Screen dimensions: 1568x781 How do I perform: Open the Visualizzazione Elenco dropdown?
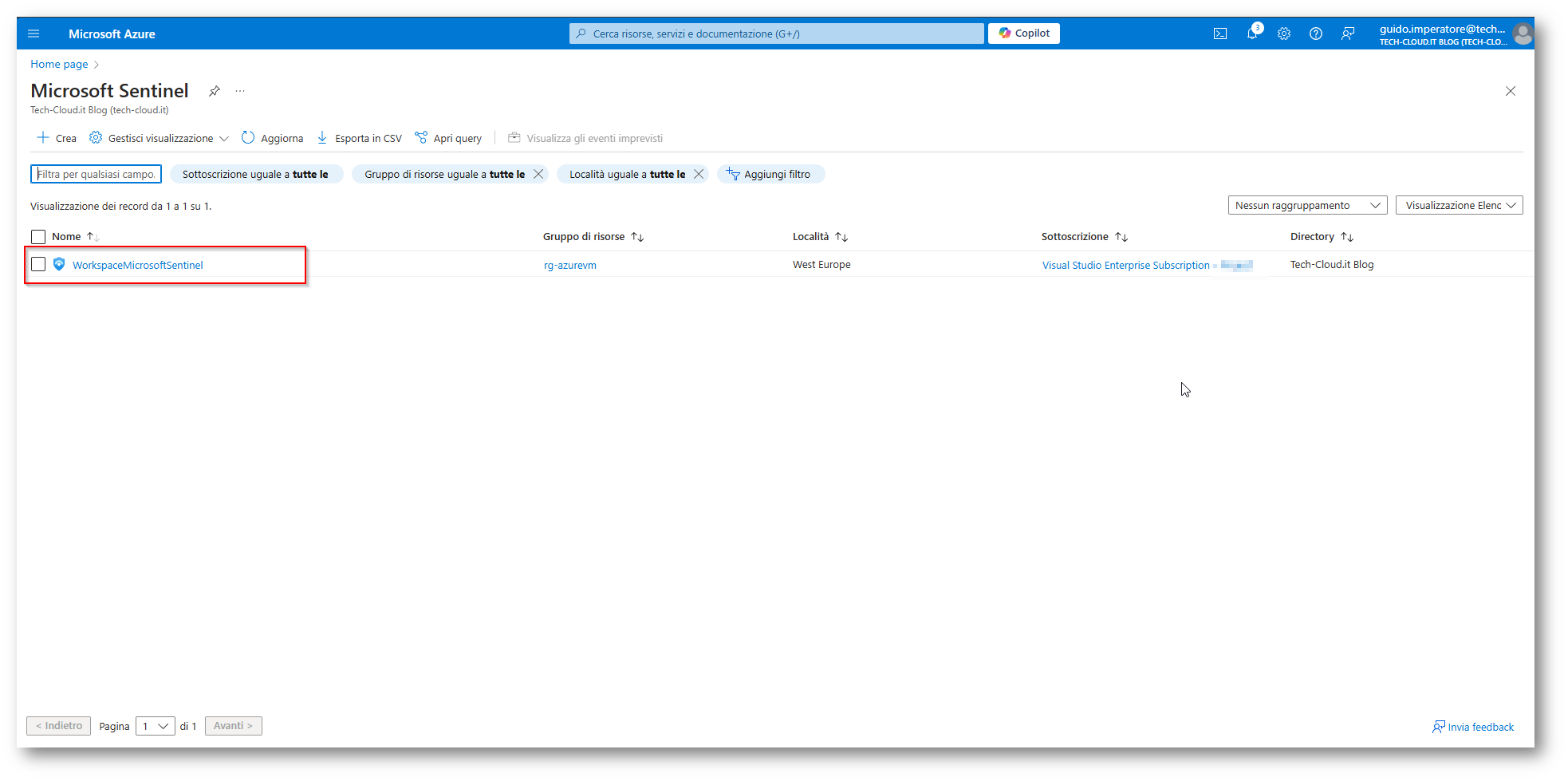click(x=1460, y=205)
